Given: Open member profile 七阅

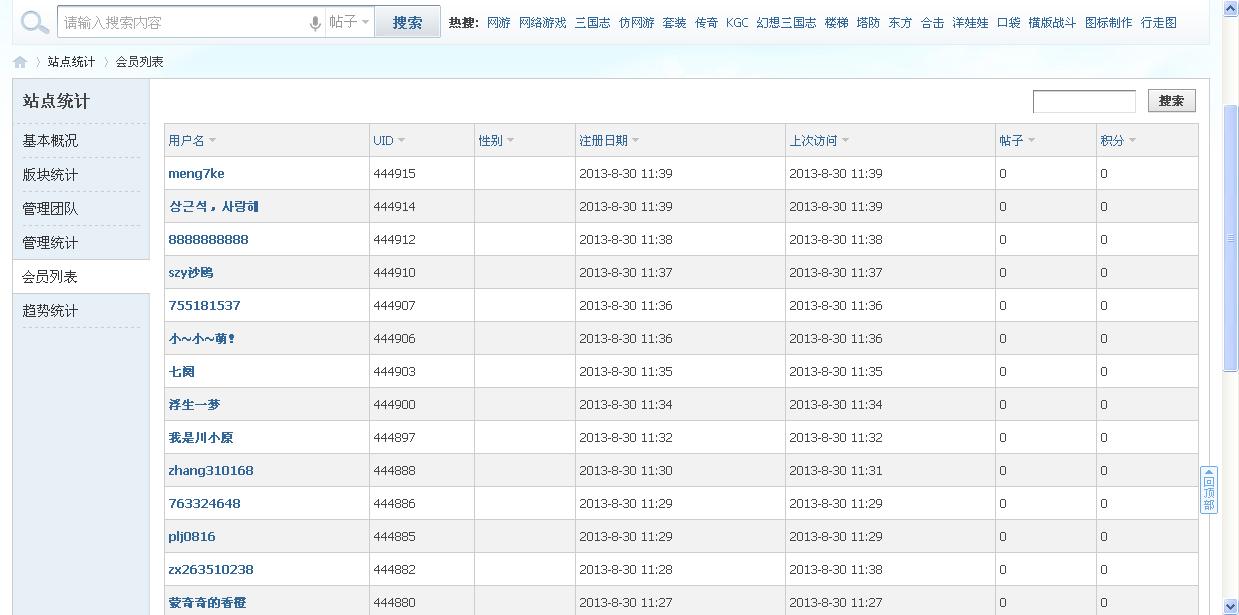Looking at the screenshot, I should 181,372.
